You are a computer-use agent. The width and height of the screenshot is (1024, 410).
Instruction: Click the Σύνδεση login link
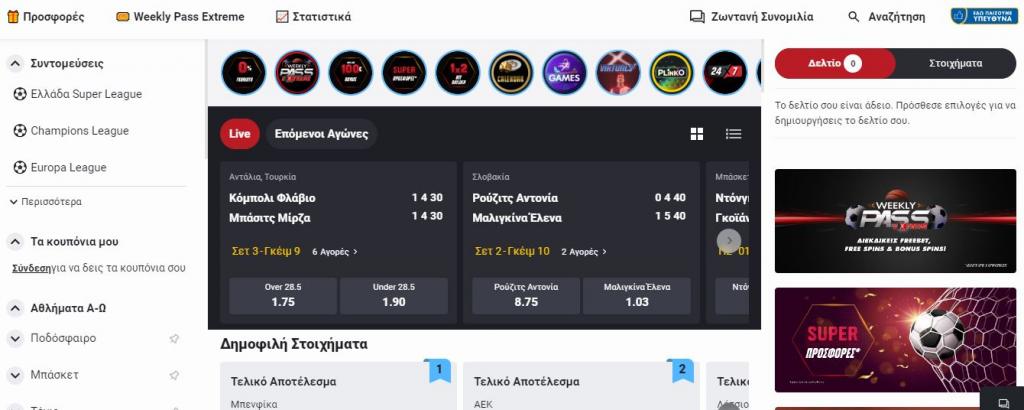[31, 268]
